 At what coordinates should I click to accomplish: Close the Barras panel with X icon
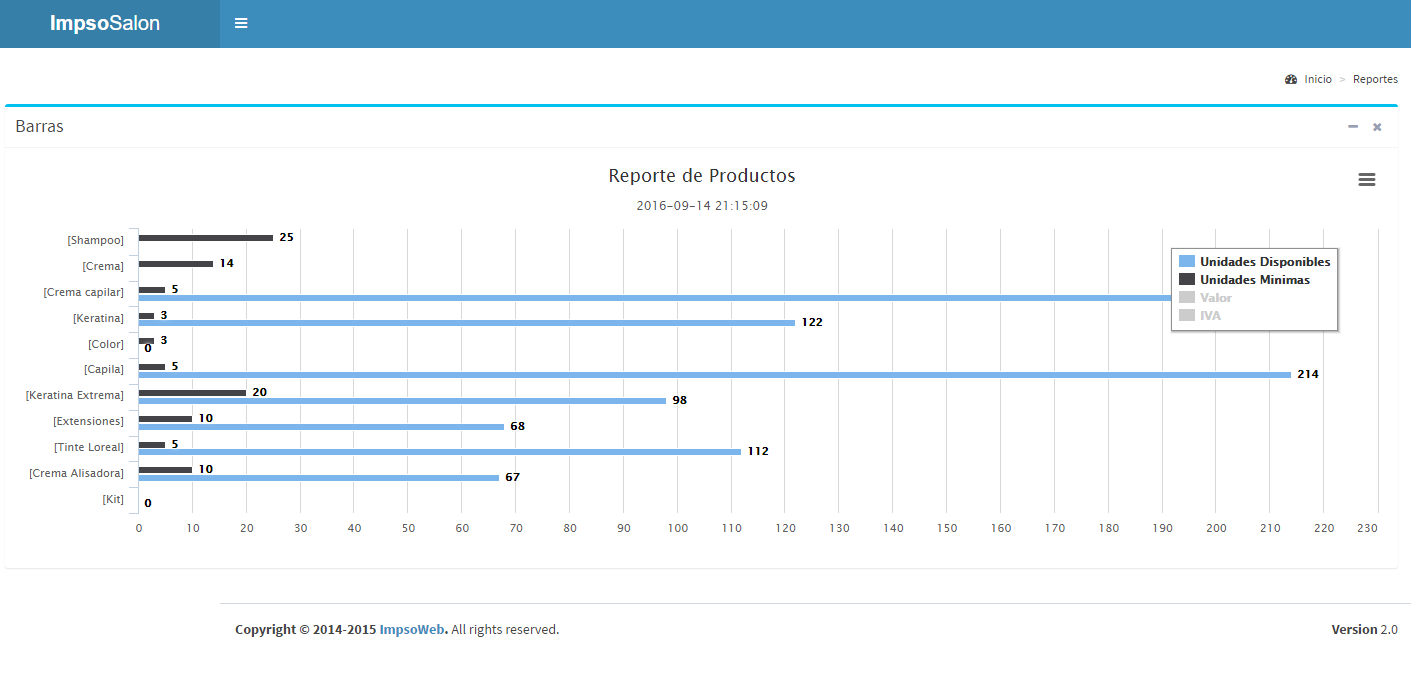point(1377,127)
